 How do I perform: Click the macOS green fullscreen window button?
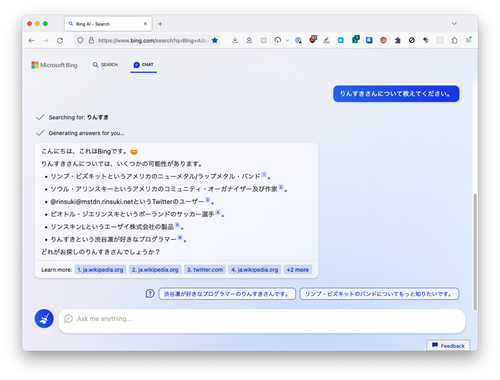(45, 24)
